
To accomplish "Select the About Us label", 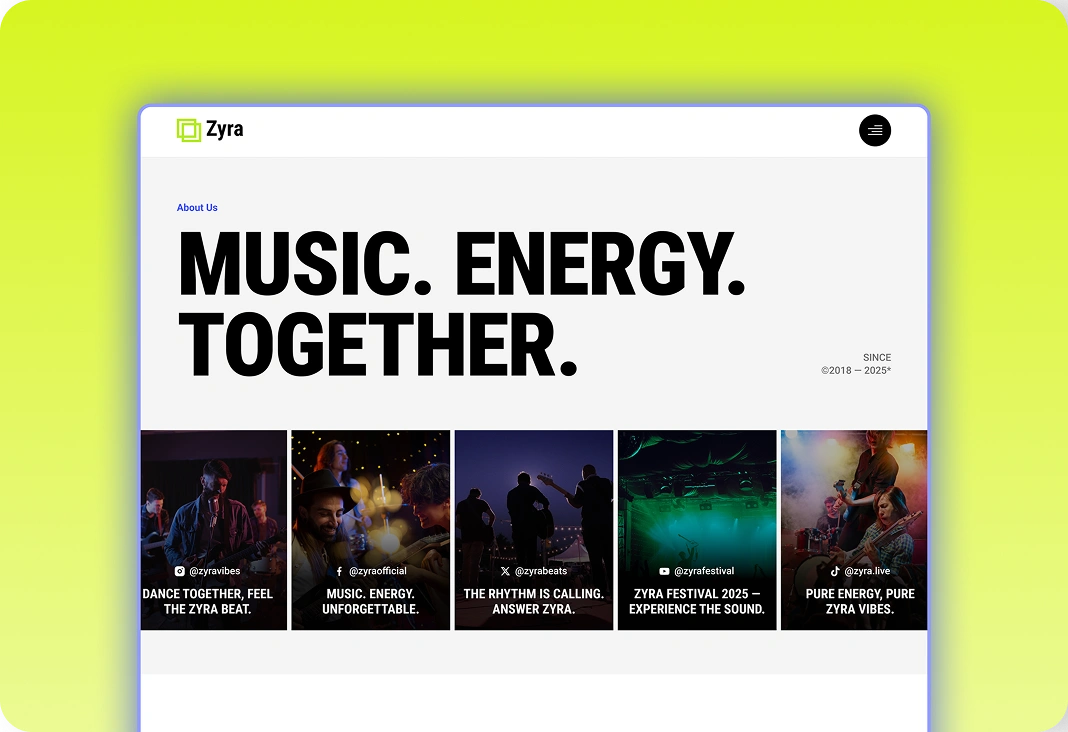I will pos(197,208).
